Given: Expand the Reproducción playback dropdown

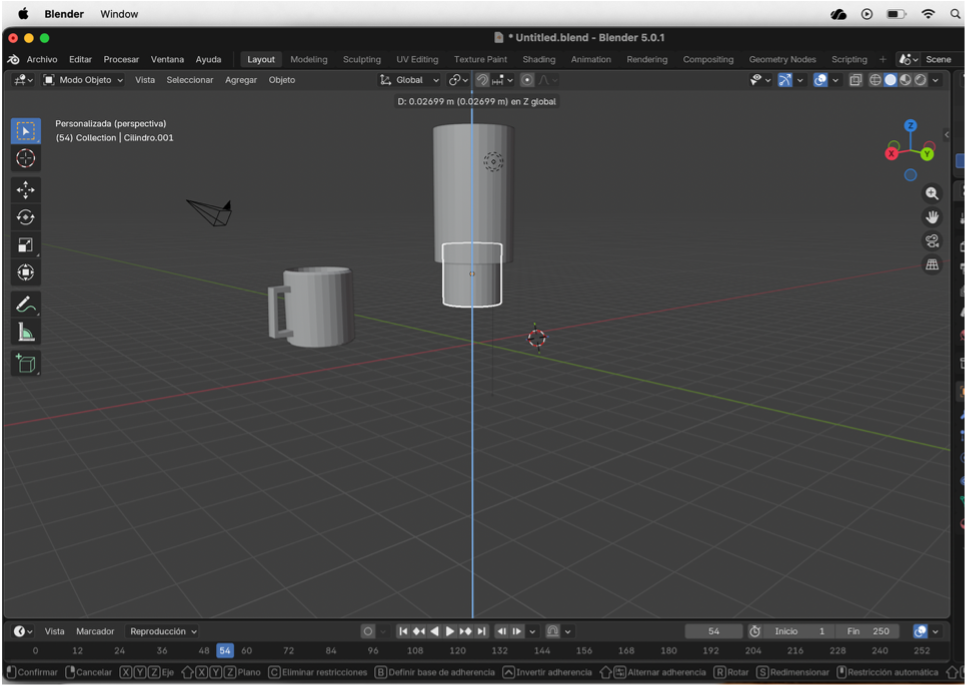Looking at the screenshot, I should tap(164, 631).
